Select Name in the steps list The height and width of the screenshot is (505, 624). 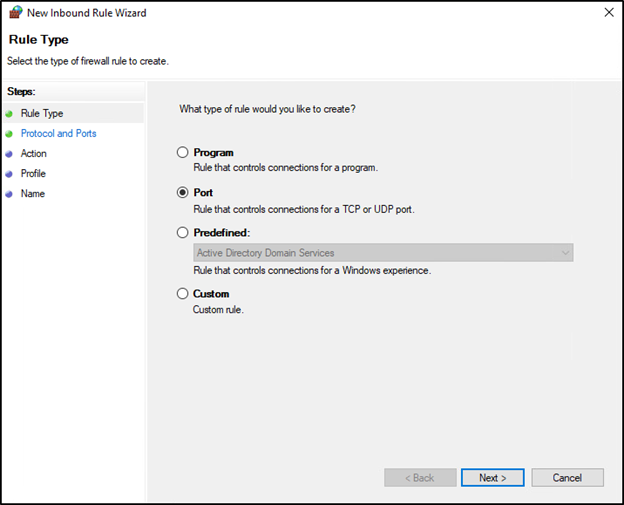coord(33,194)
